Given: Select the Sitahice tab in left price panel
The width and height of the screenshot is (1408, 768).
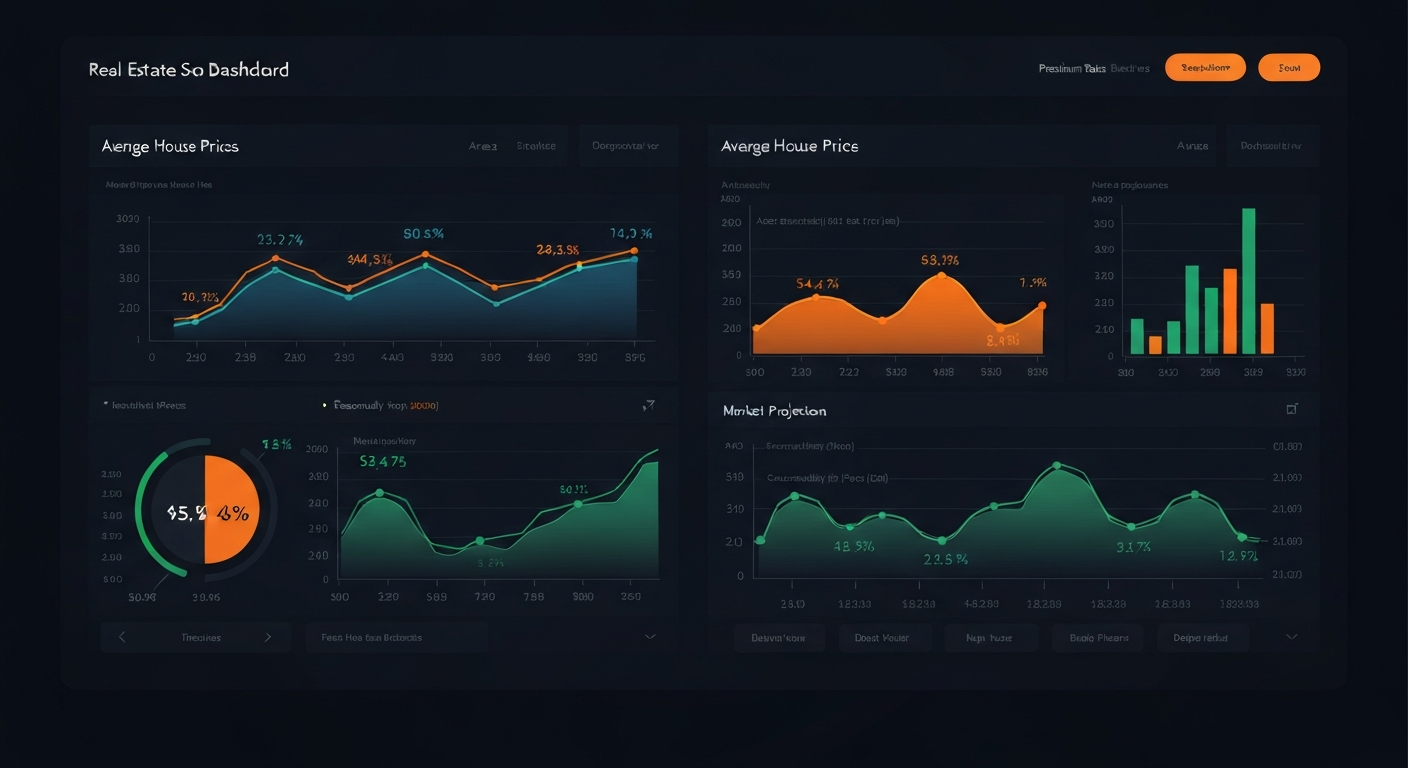Looking at the screenshot, I should (x=536, y=146).
